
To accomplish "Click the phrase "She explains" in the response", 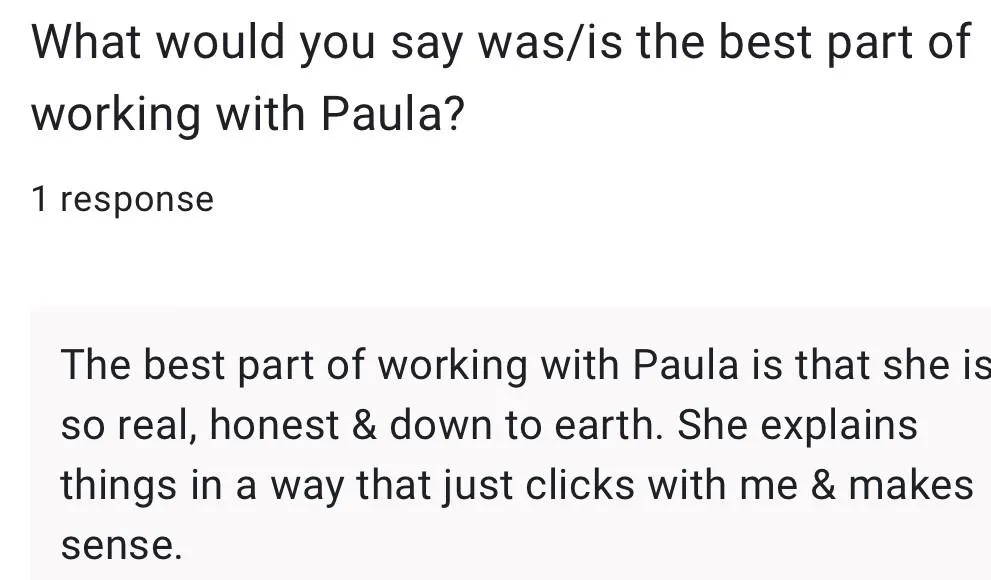I will coord(797,425).
